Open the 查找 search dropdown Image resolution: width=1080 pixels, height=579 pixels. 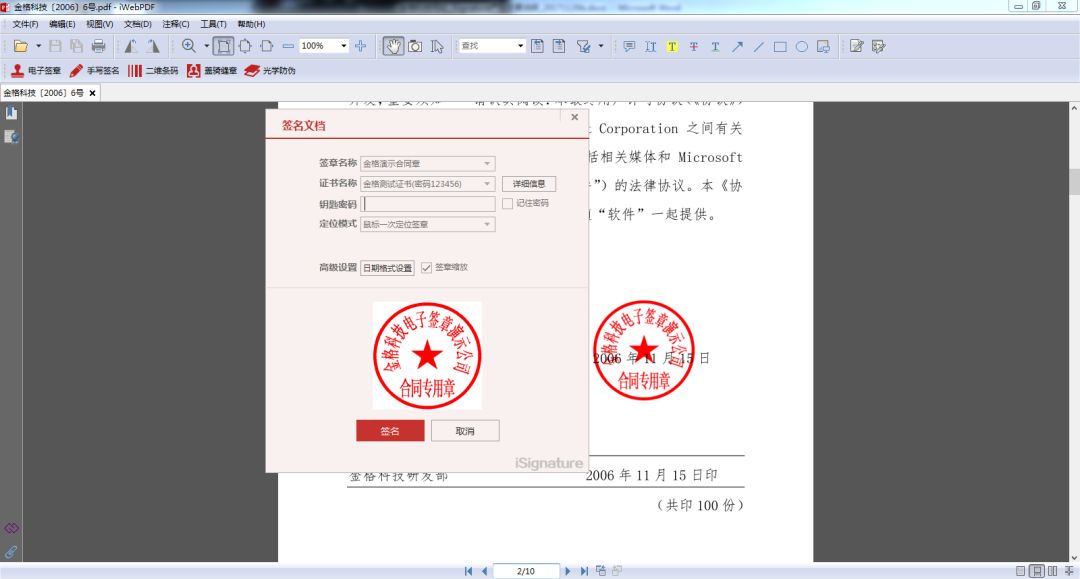(520, 46)
